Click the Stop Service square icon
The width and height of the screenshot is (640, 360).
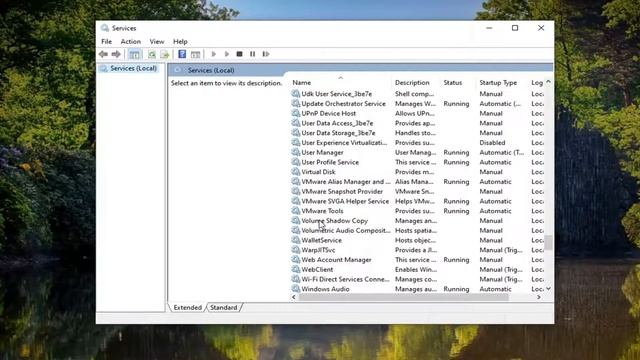[240, 54]
